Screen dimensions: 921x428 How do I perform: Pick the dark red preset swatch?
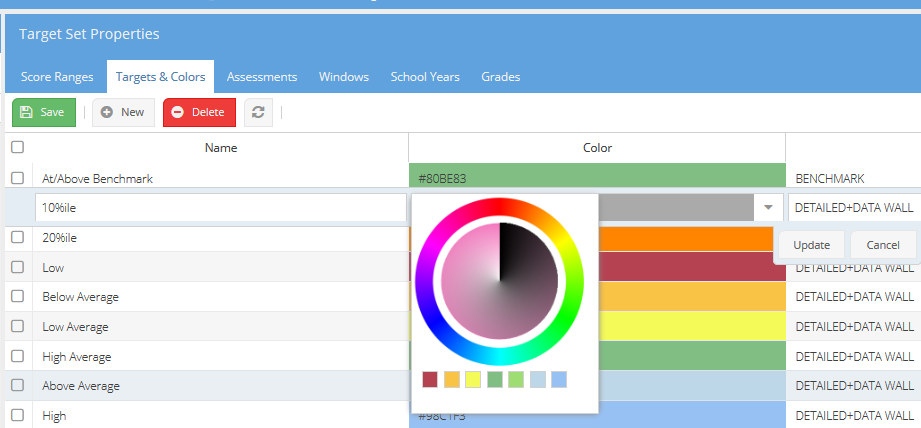click(x=430, y=379)
